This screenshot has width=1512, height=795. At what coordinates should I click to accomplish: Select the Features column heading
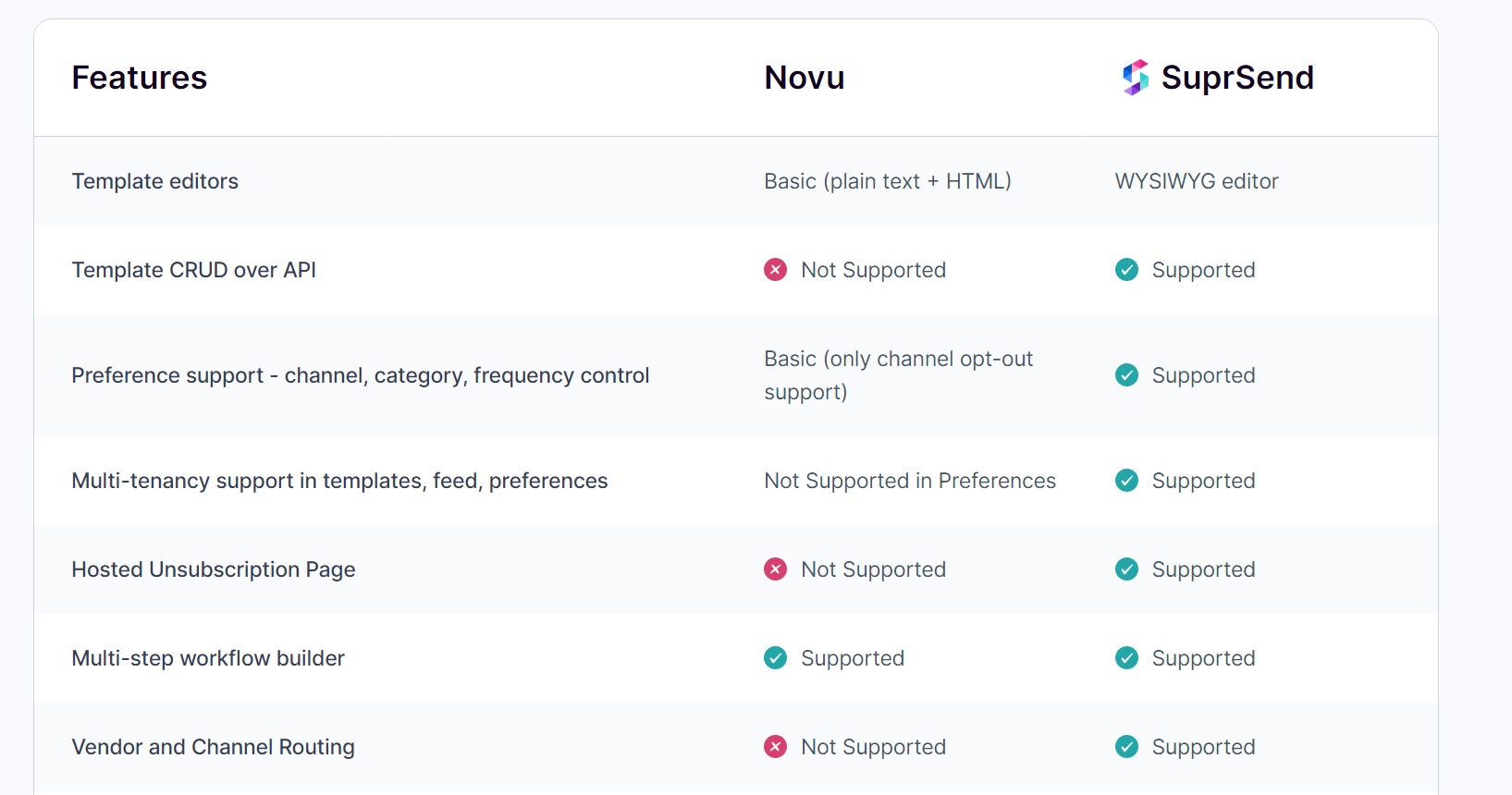point(140,78)
